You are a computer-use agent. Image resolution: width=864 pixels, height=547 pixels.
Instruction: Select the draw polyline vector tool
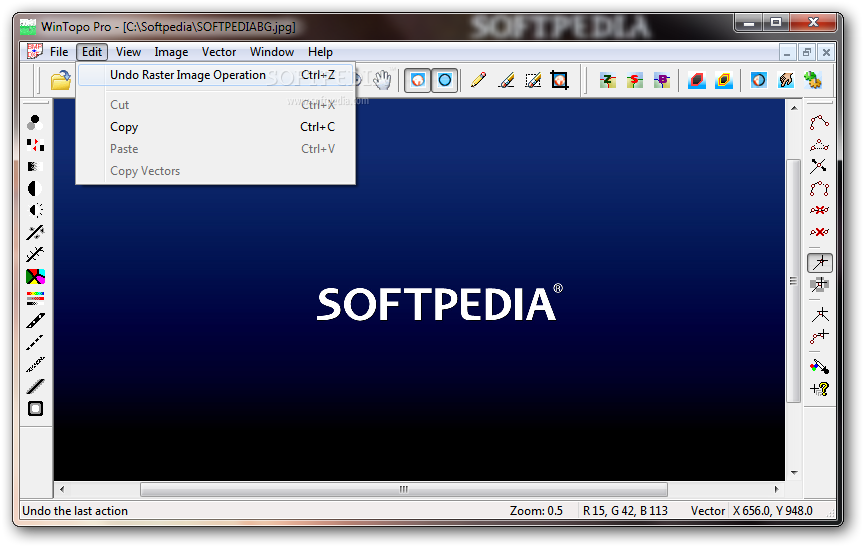(x=819, y=122)
